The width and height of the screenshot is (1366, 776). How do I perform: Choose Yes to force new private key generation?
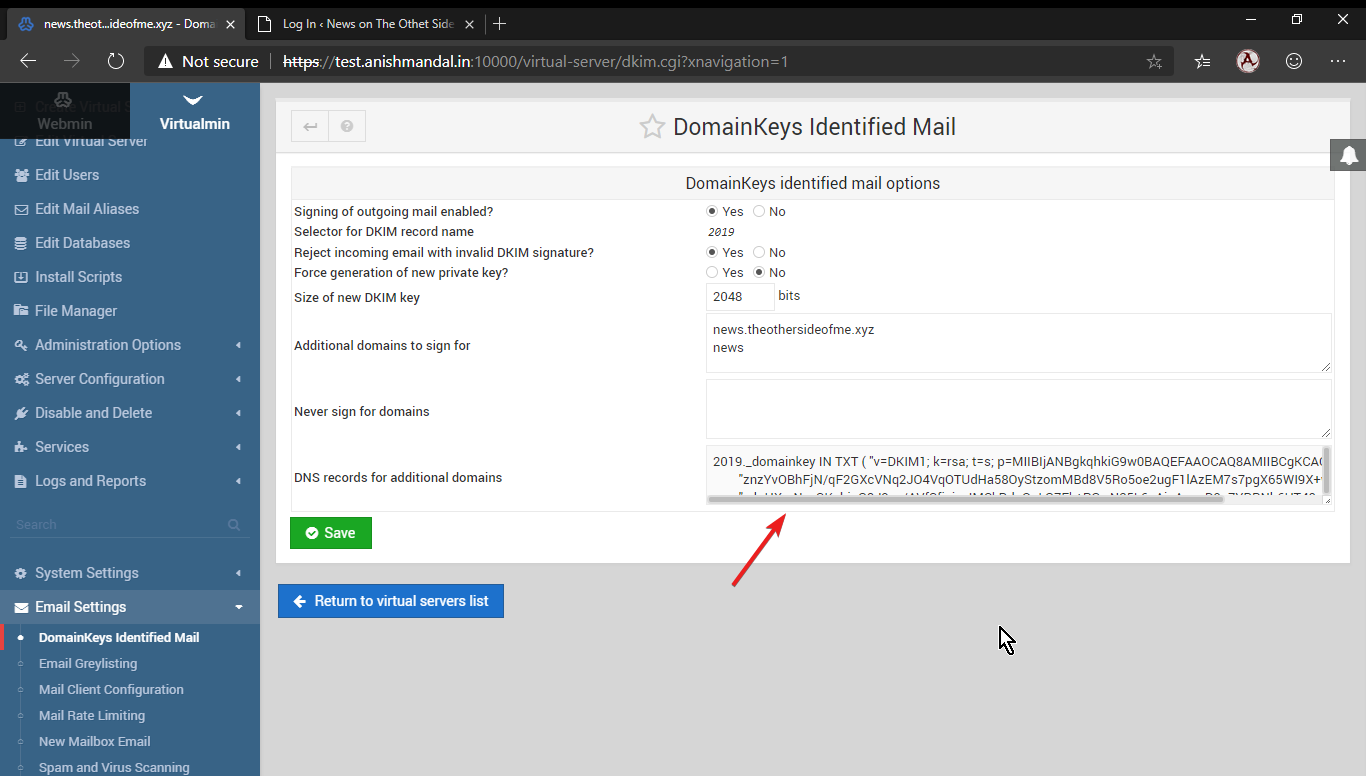[x=712, y=273]
